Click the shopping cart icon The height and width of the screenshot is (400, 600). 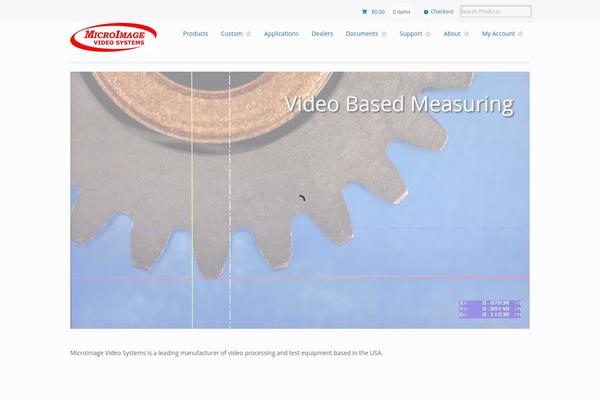364,12
